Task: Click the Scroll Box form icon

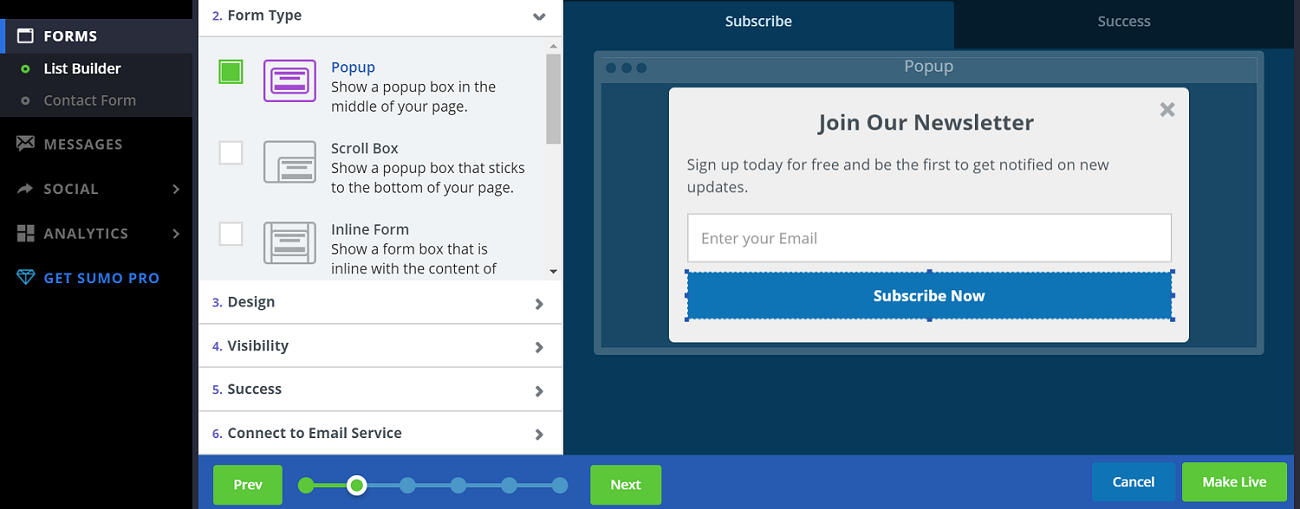Action: [x=289, y=162]
